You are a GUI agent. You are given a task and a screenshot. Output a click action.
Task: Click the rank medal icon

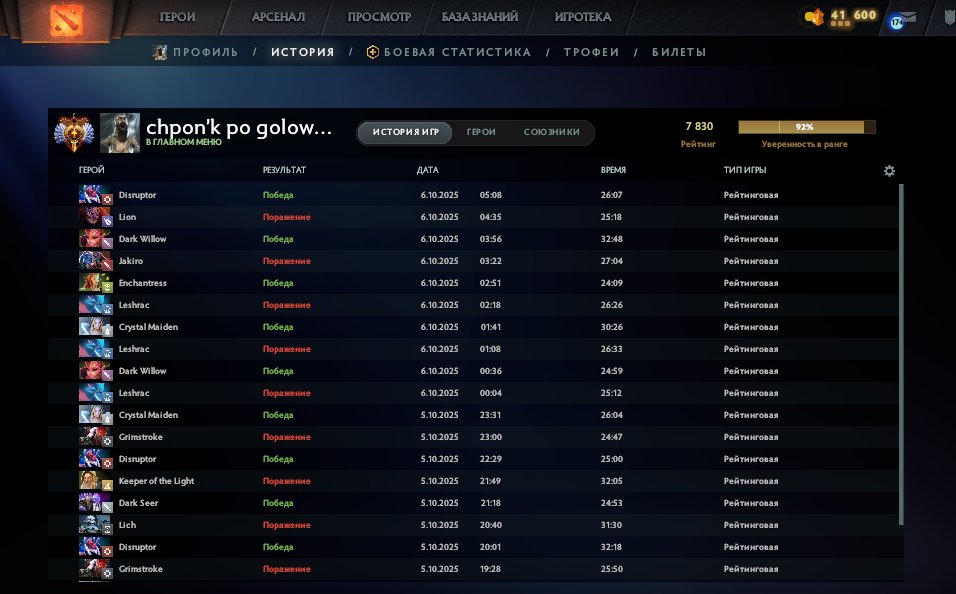[x=73, y=132]
